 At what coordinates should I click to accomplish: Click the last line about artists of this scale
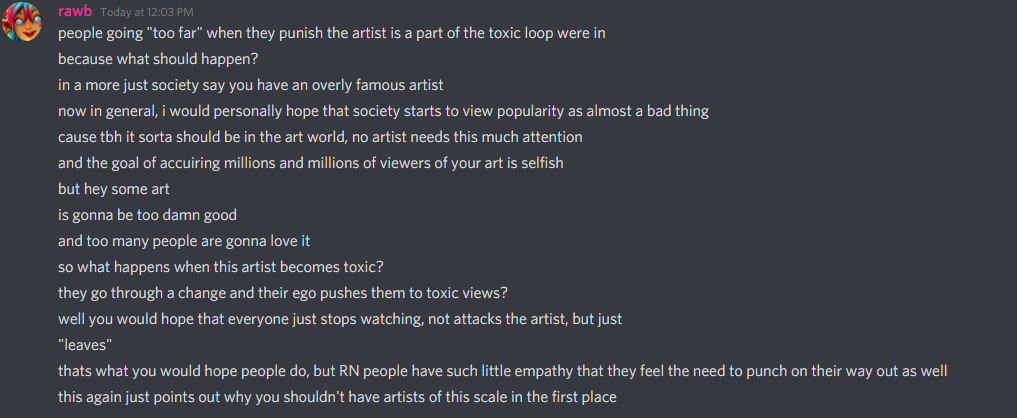point(337,397)
